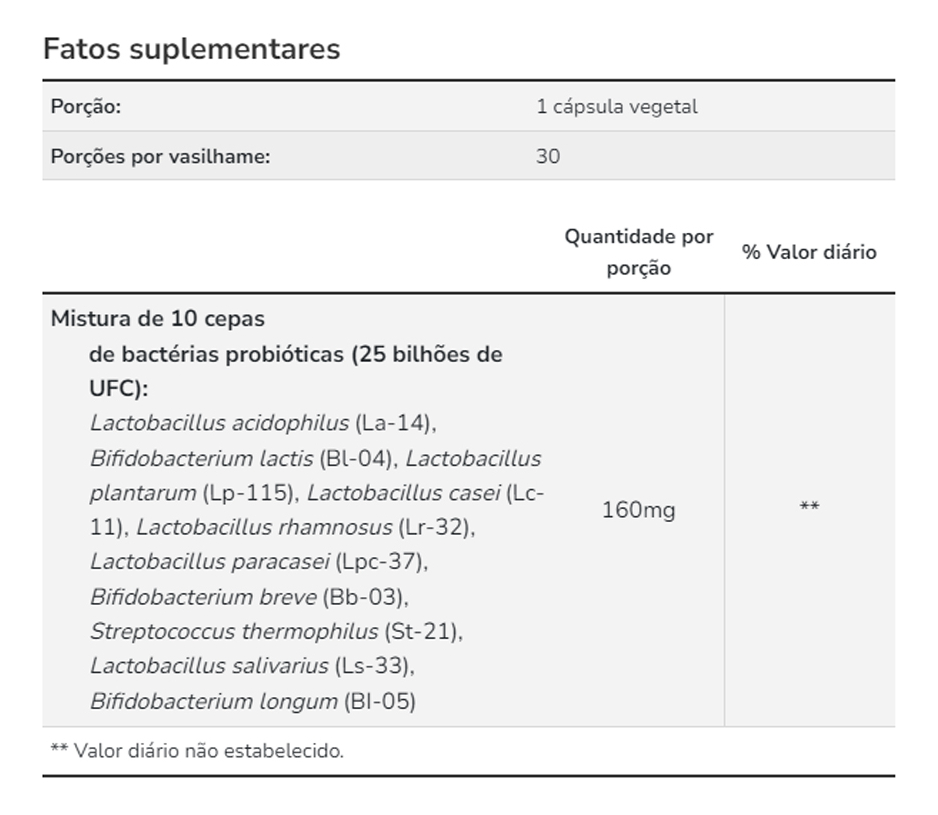Select the "Porção:" row label

(86, 107)
